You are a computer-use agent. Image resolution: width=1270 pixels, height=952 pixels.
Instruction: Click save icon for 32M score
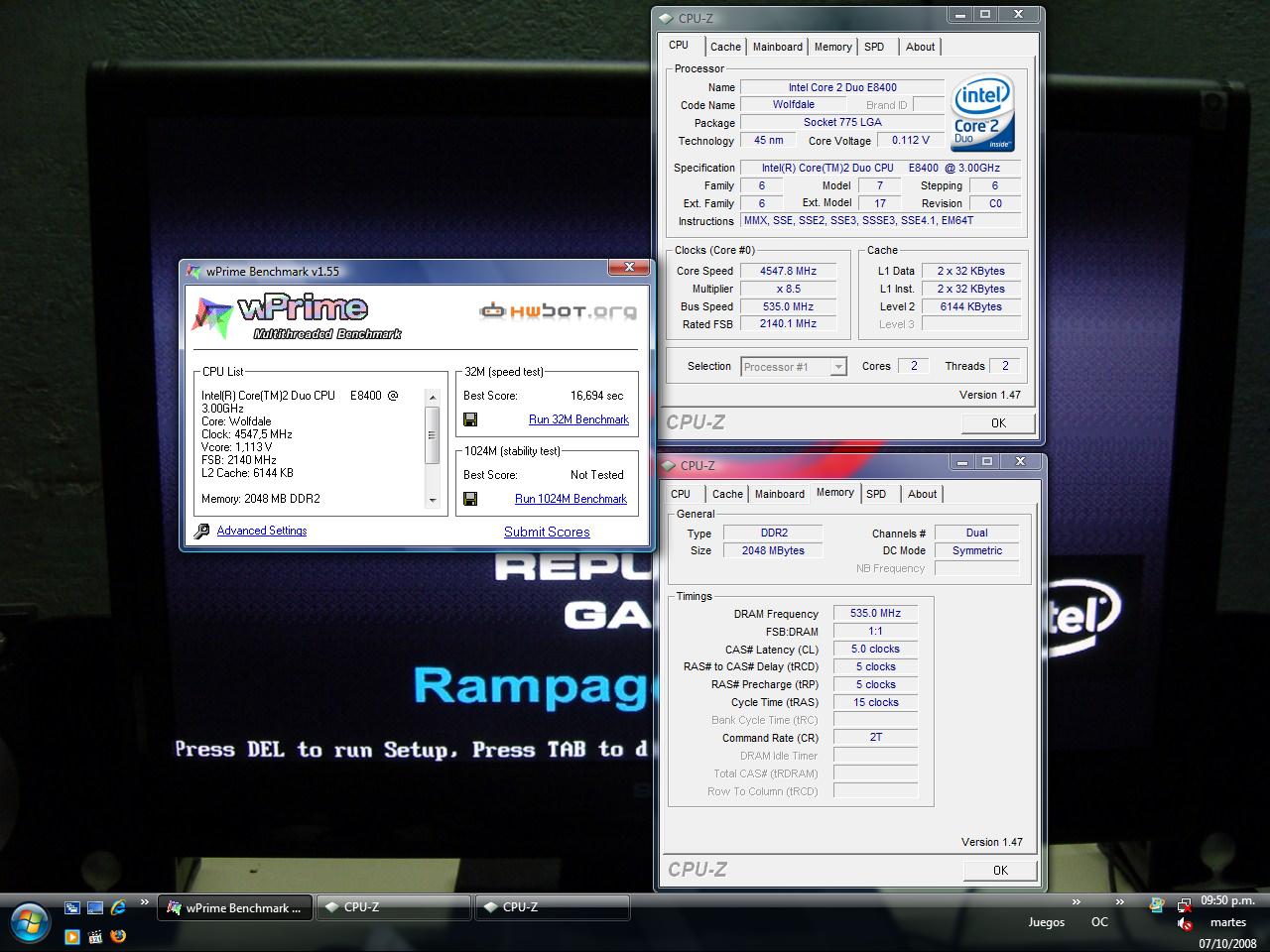coord(470,419)
